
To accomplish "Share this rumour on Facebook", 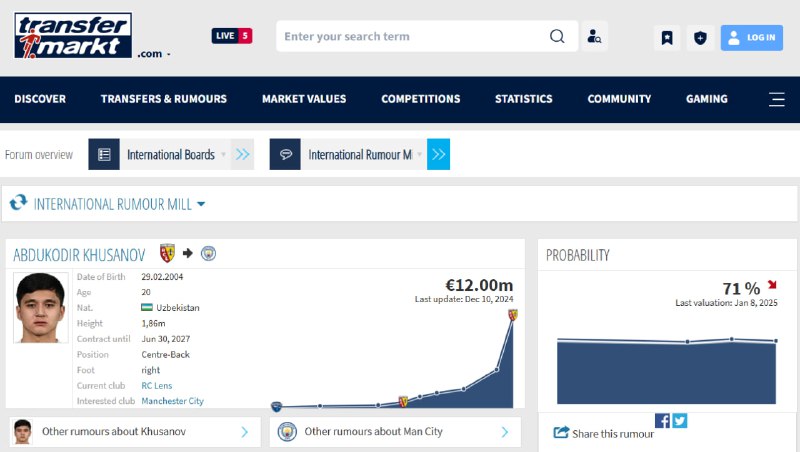I will coord(662,421).
